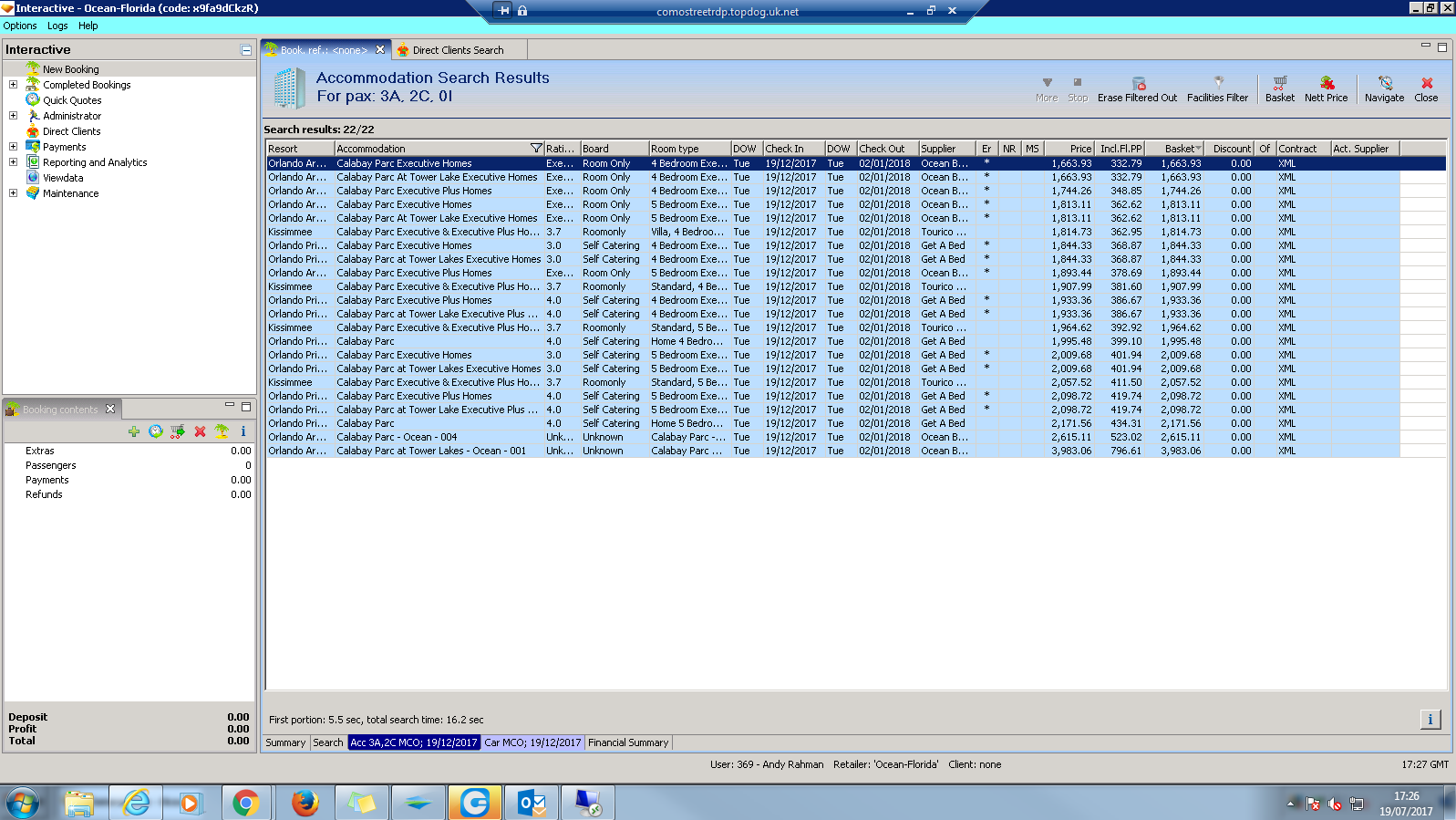
Task: Open the Help menu
Action: [x=88, y=26]
